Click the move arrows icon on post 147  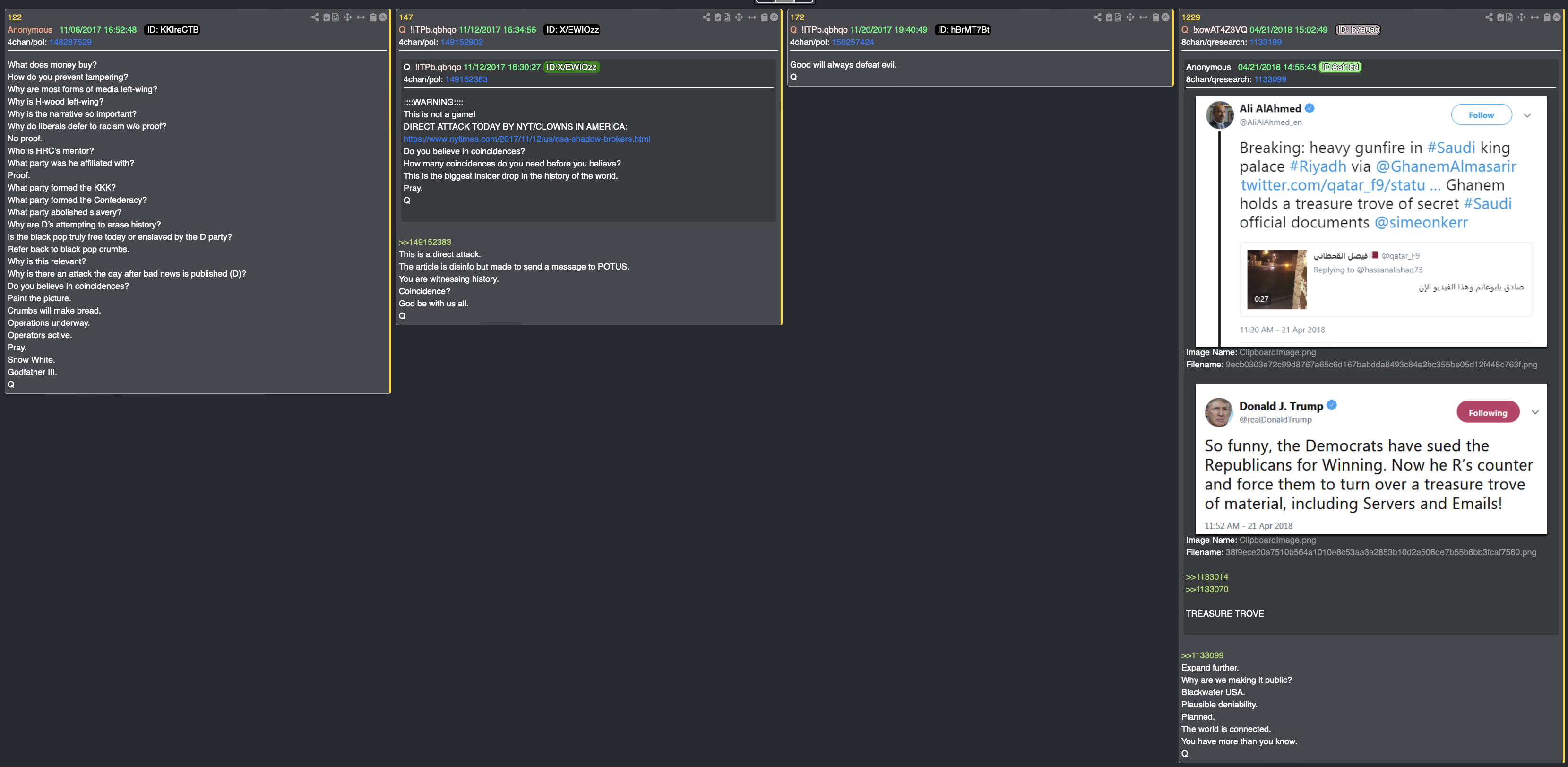[738, 17]
